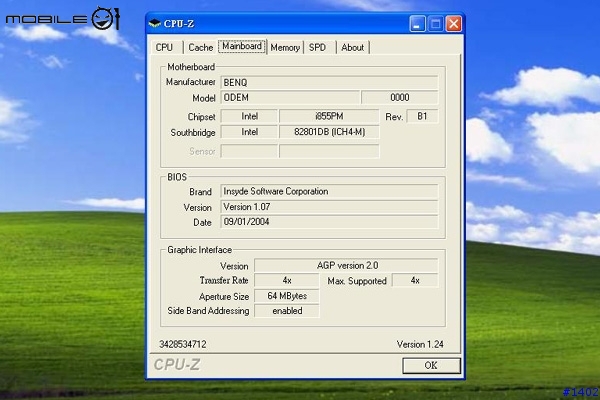600x400 pixels.
Task: Click the Version 1.24 text
Action: (x=420, y=344)
